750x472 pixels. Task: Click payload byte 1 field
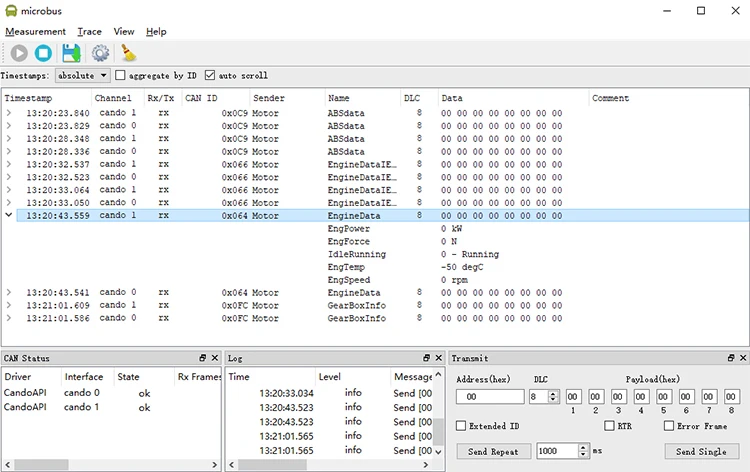pos(573,396)
